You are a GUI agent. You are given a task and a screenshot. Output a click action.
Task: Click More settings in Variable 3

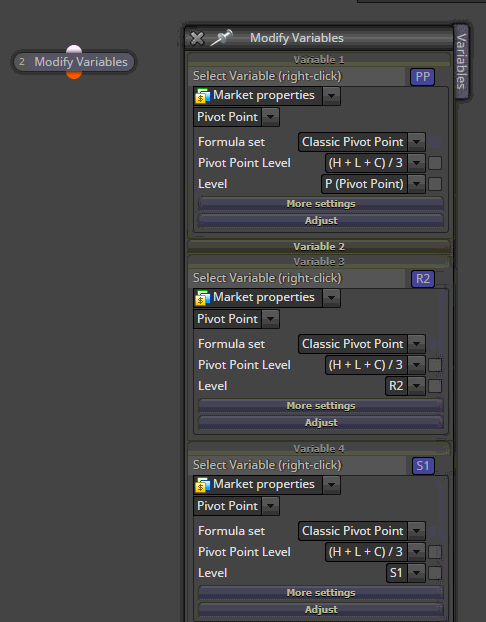coord(321,405)
